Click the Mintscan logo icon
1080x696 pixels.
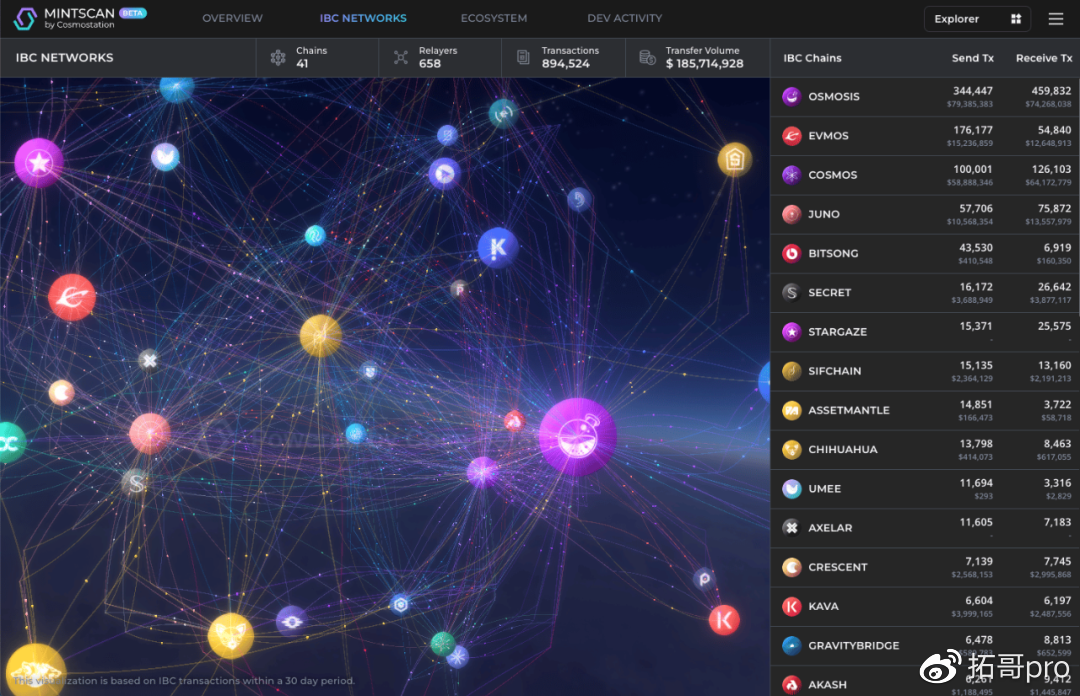coord(25,18)
